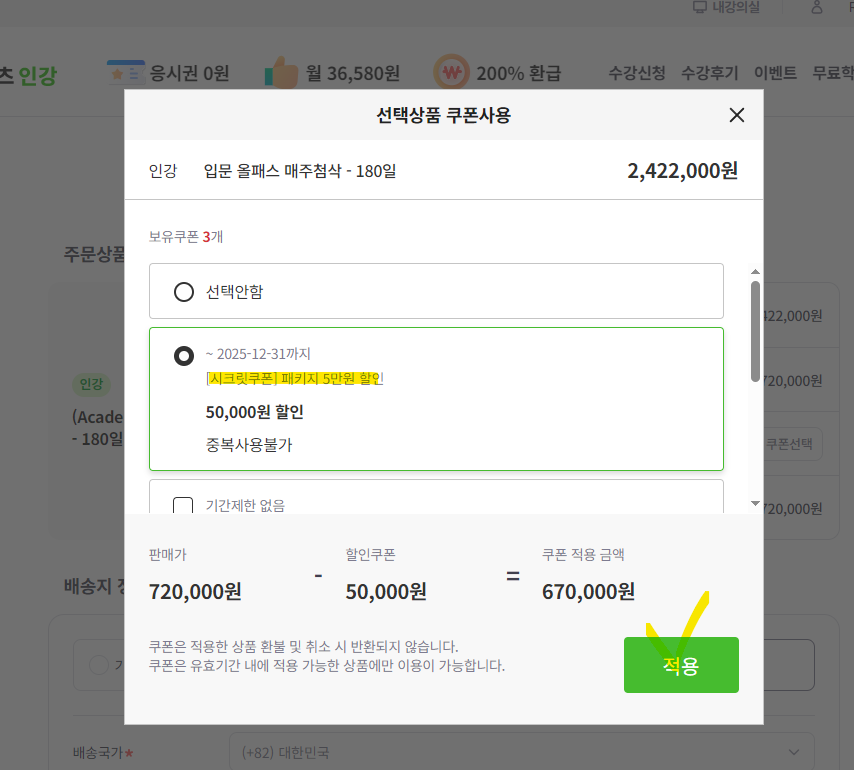Click the 인강 logo text
The width and height of the screenshot is (854, 770).
click(38, 74)
